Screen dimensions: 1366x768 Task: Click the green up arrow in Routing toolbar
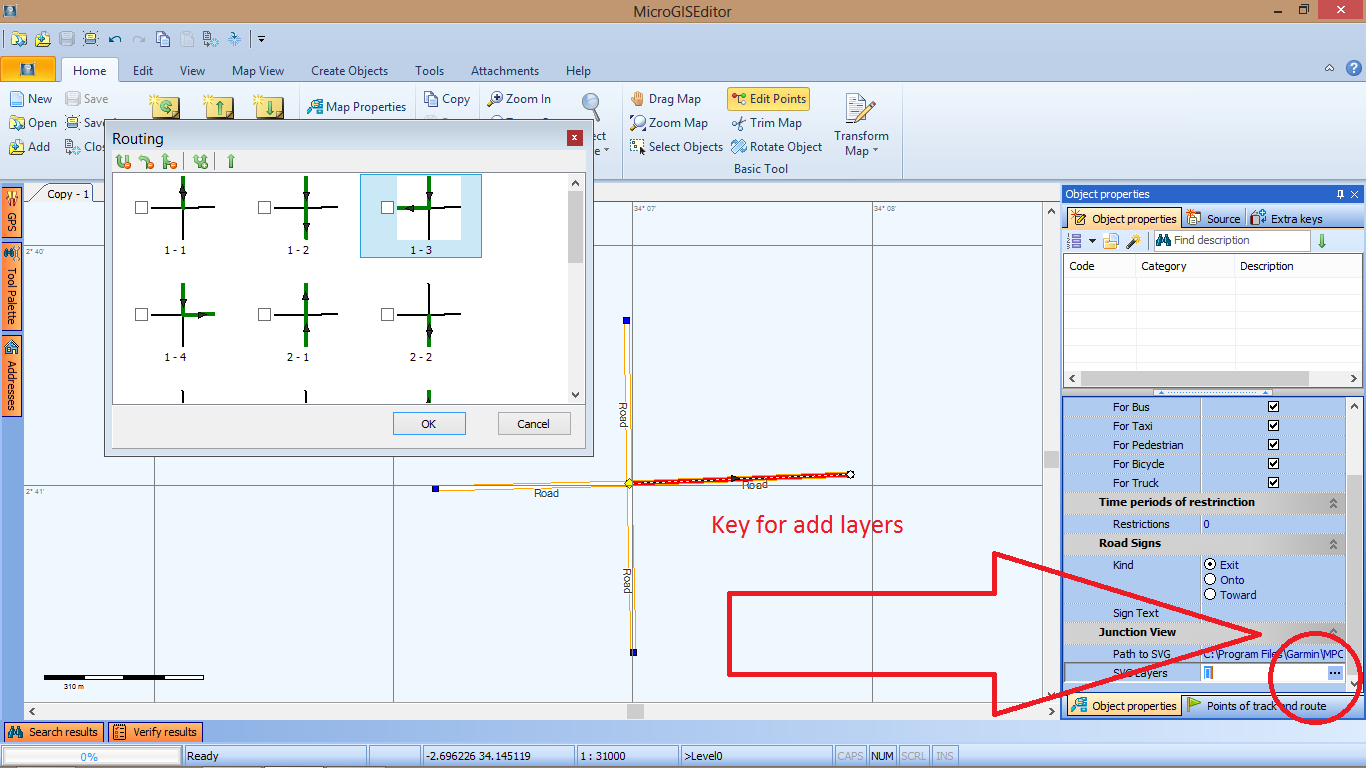point(231,161)
